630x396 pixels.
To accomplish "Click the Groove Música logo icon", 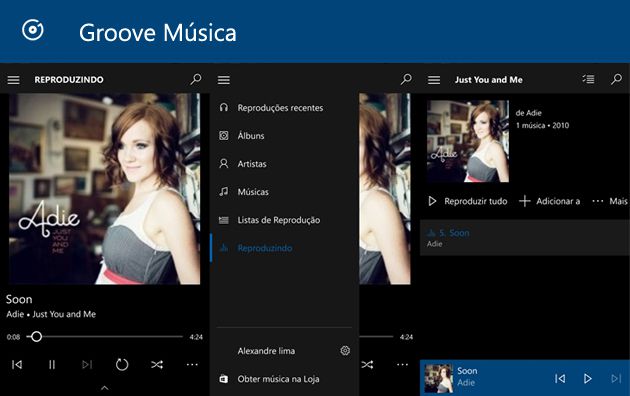I will pos(33,30).
